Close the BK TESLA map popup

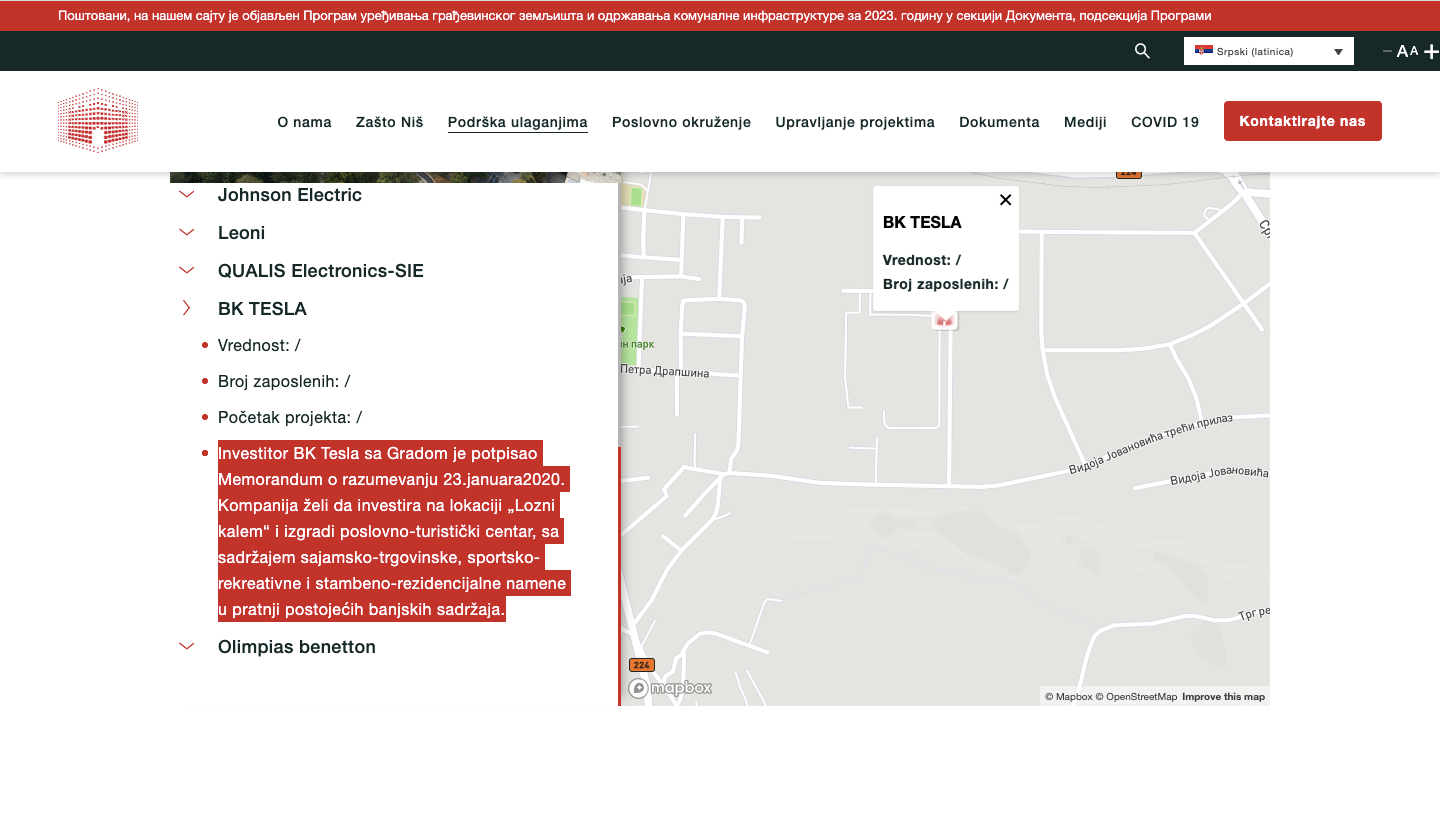tap(1005, 199)
